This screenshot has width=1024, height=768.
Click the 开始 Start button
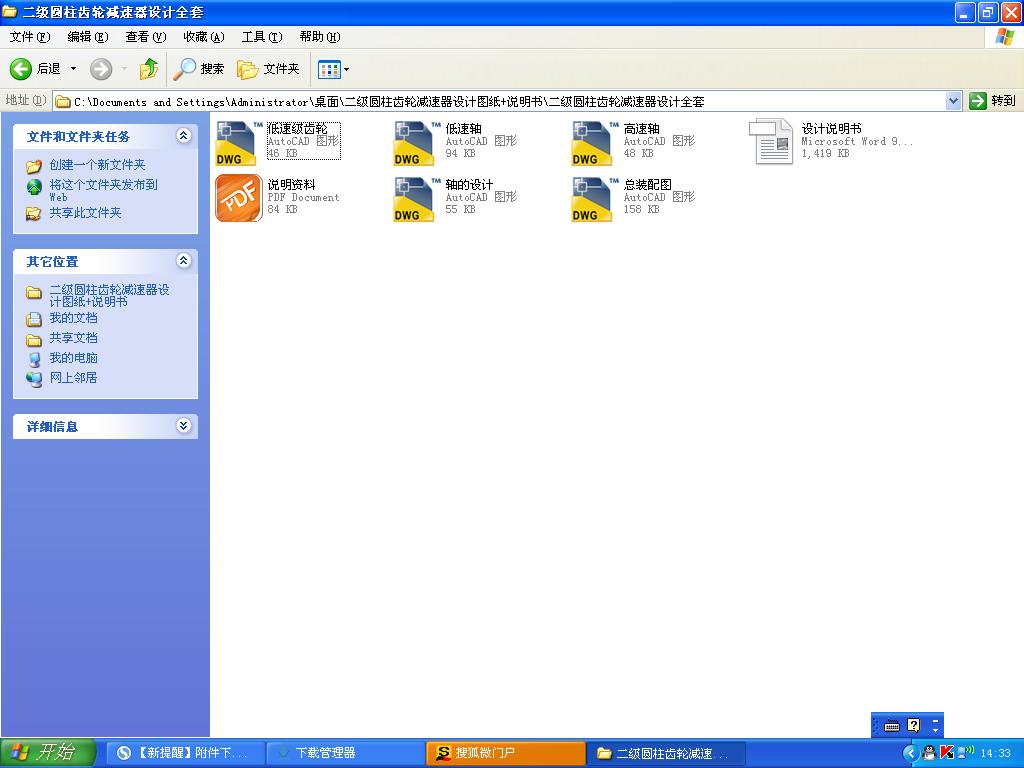pos(48,753)
